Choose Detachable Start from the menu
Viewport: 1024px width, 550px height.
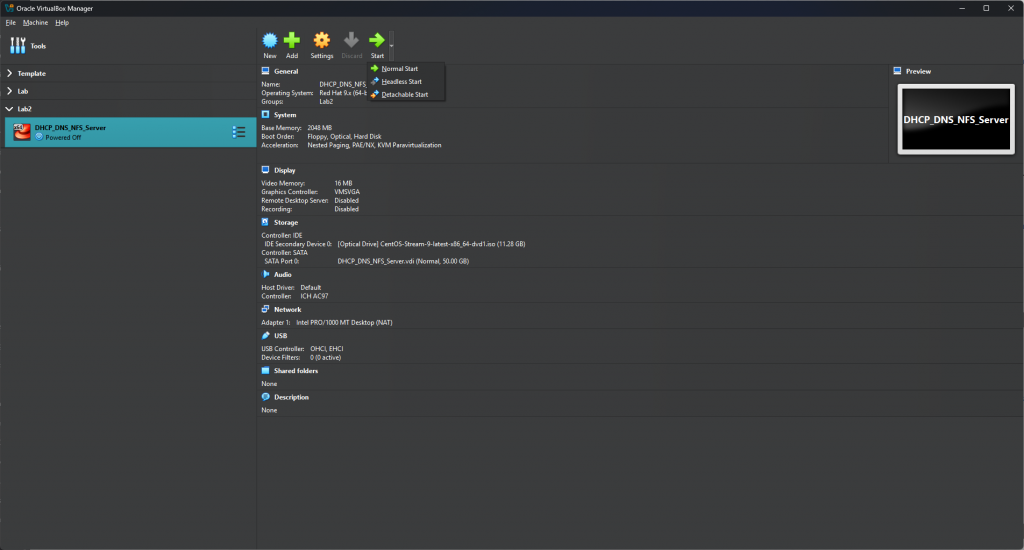tap(406, 95)
